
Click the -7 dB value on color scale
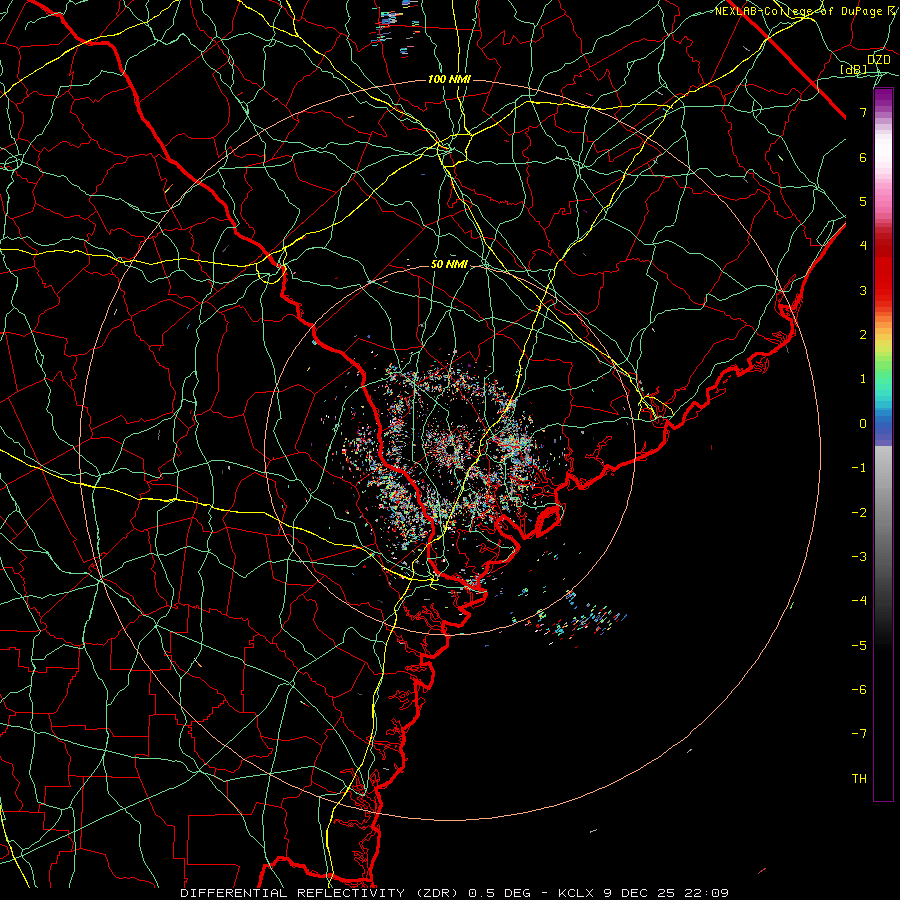tap(859, 734)
